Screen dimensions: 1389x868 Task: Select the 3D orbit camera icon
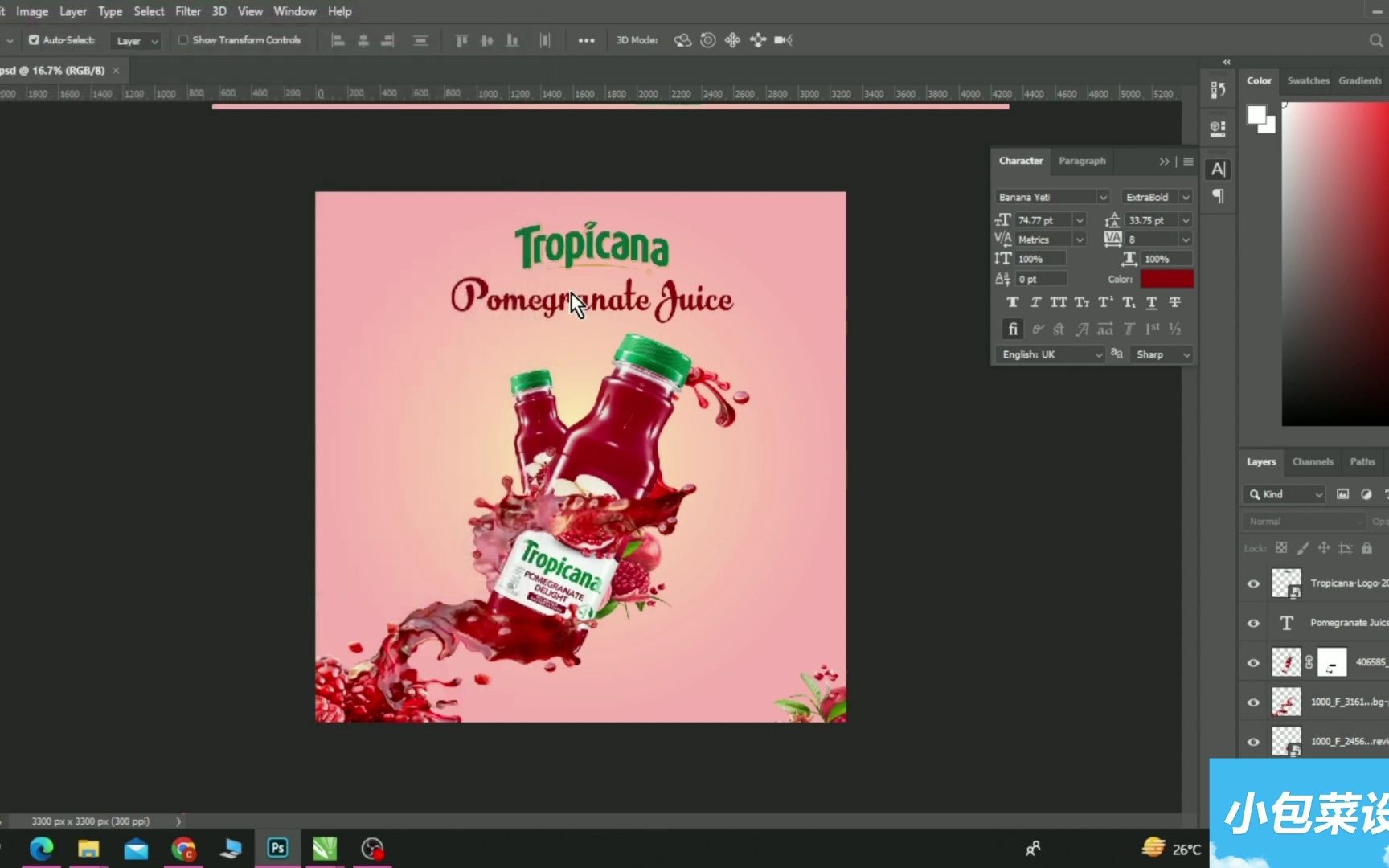click(682, 40)
